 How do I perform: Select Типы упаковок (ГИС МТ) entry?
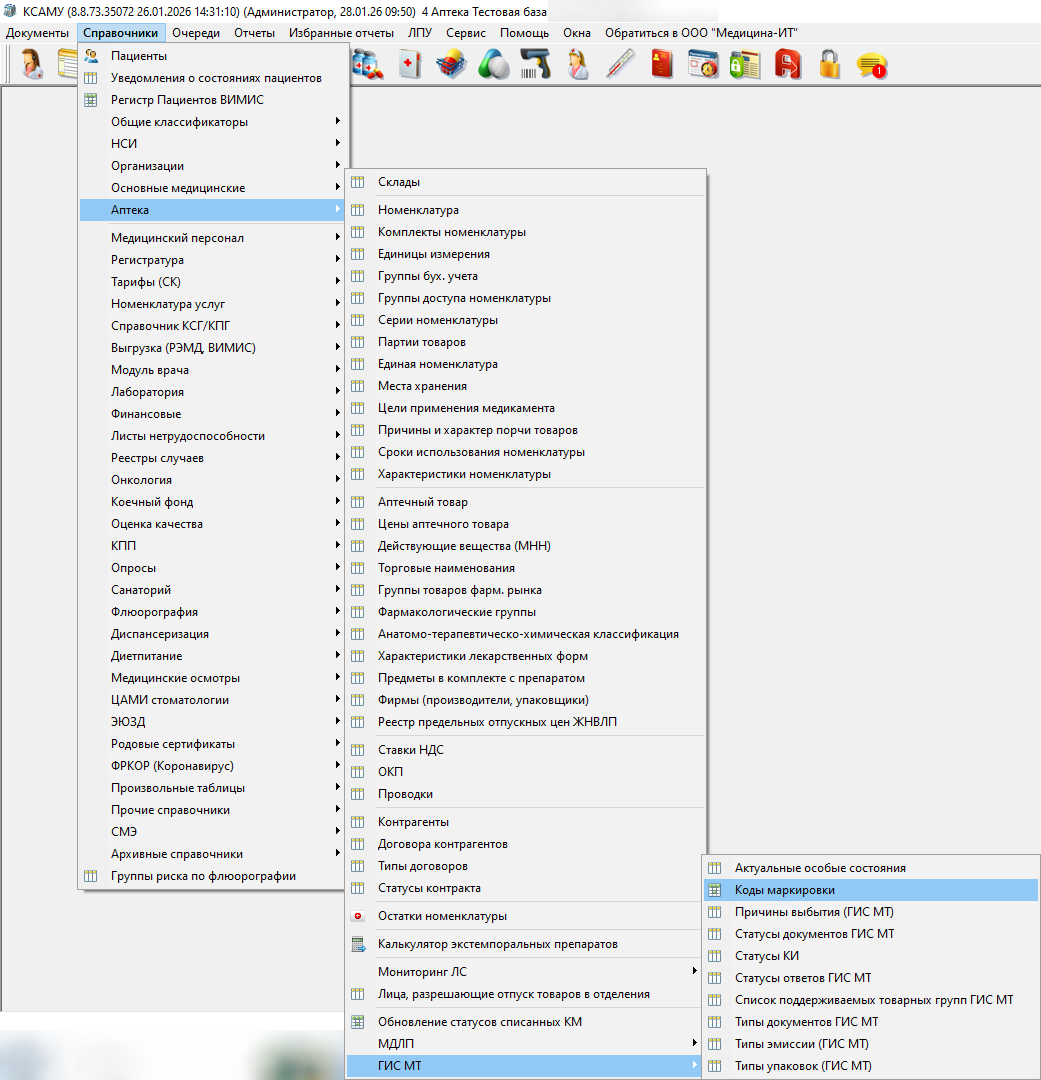(x=803, y=1066)
